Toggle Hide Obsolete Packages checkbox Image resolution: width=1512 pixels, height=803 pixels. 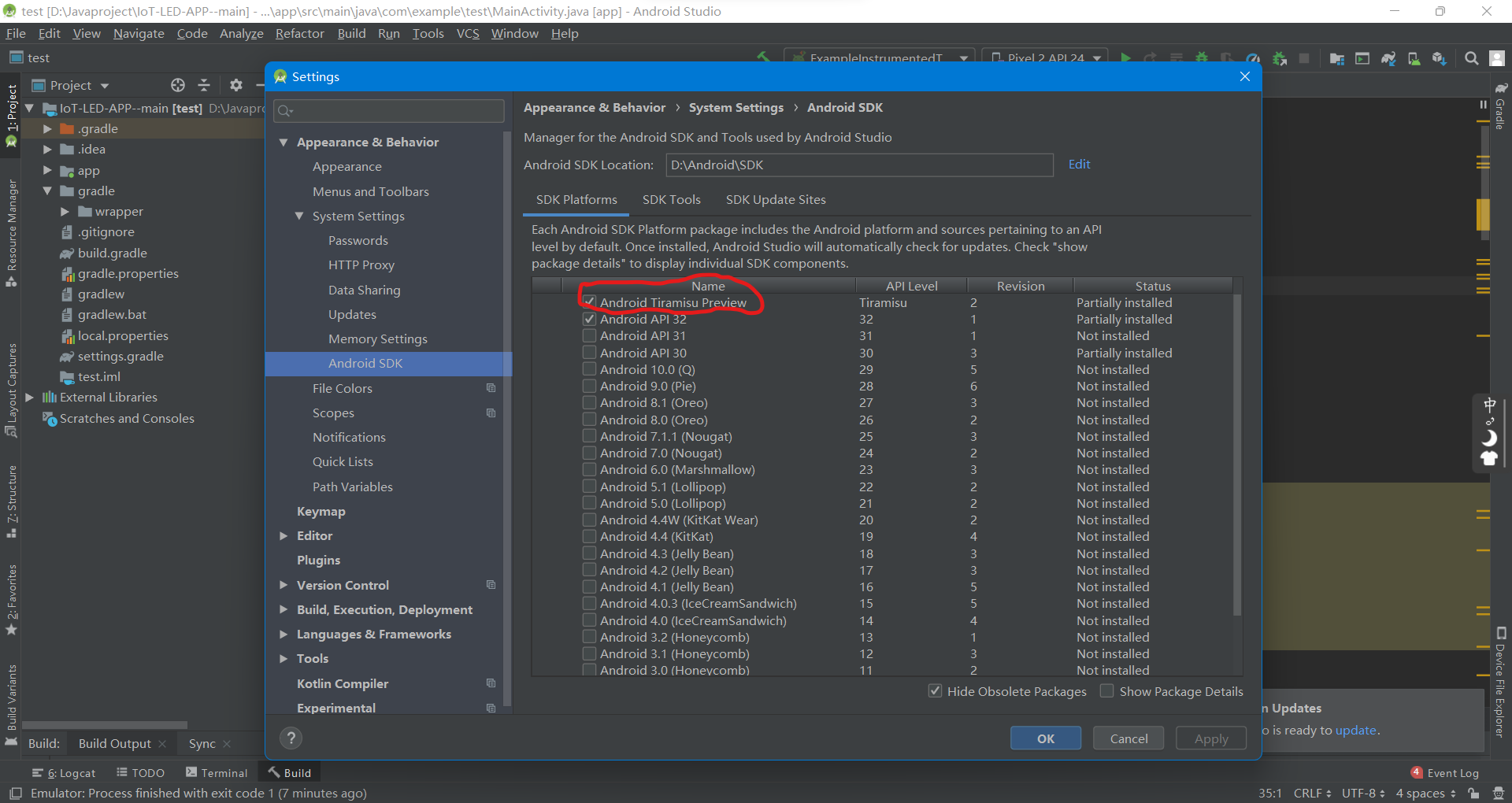[935, 691]
